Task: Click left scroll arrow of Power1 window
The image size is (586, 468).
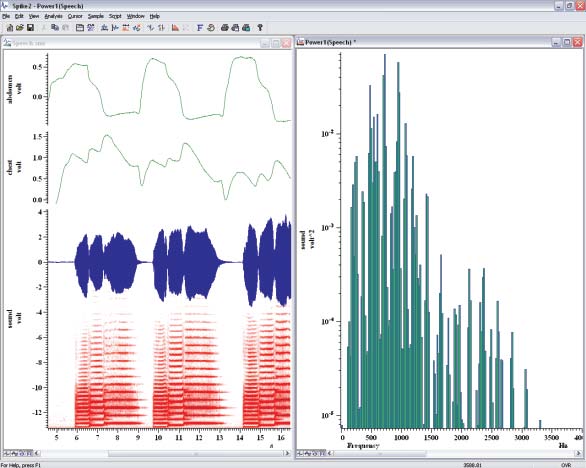Action: (x=330, y=453)
